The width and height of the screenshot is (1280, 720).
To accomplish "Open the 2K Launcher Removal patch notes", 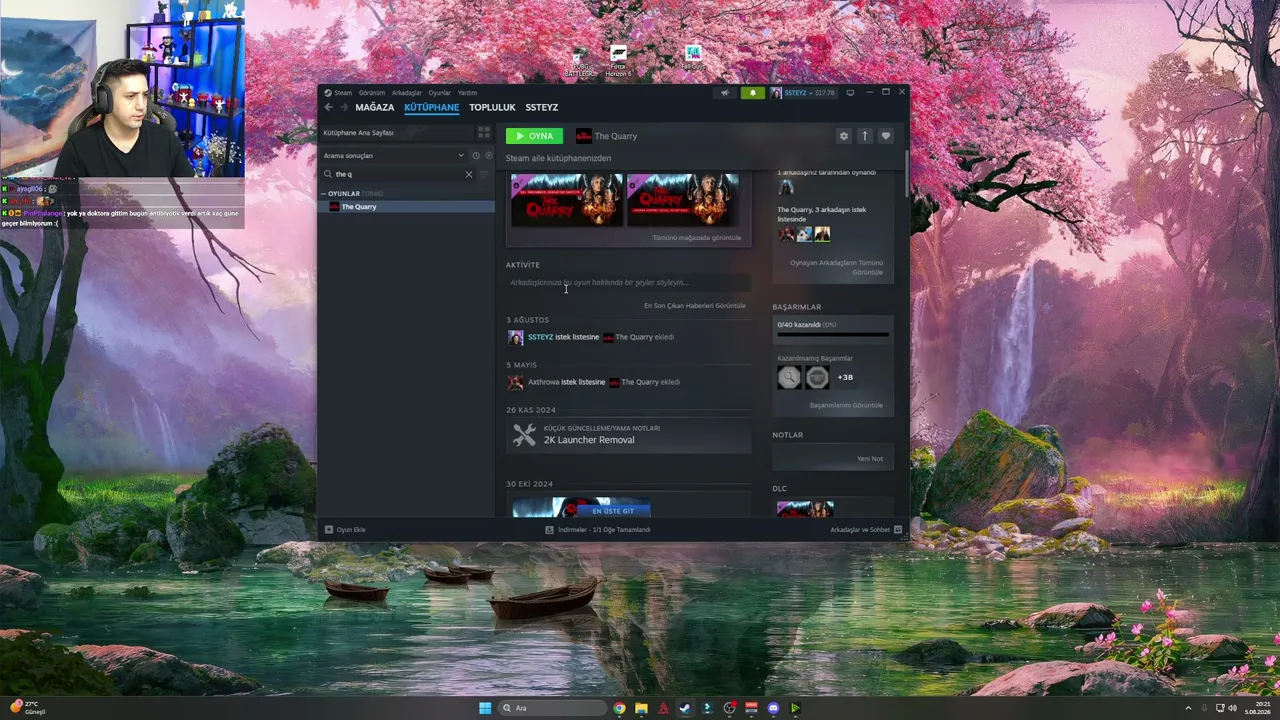I will point(628,435).
